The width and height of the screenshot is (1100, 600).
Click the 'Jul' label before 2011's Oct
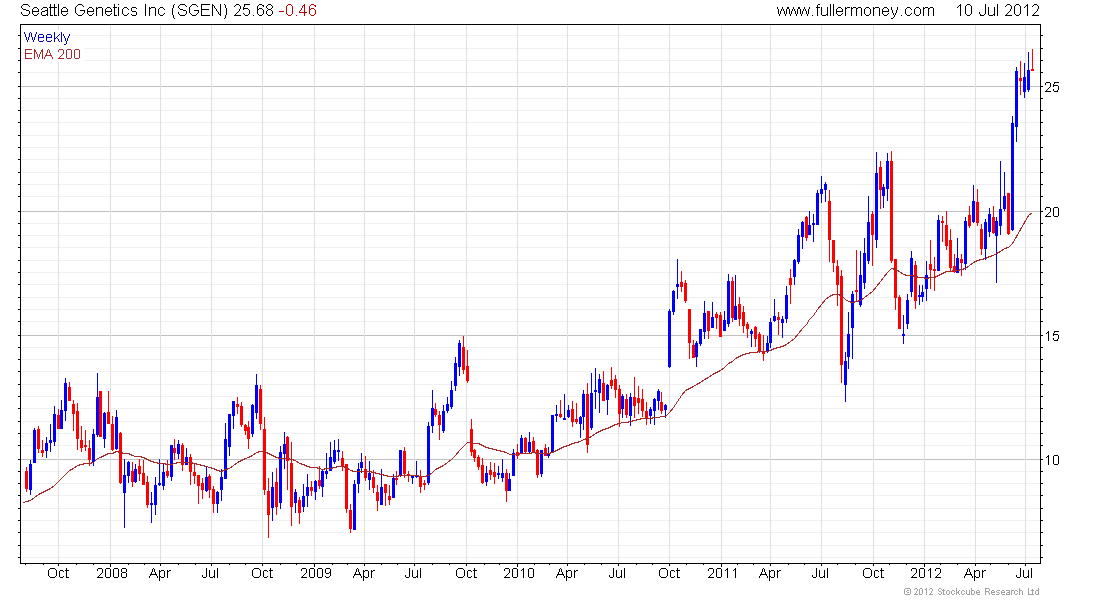coord(617,573)
